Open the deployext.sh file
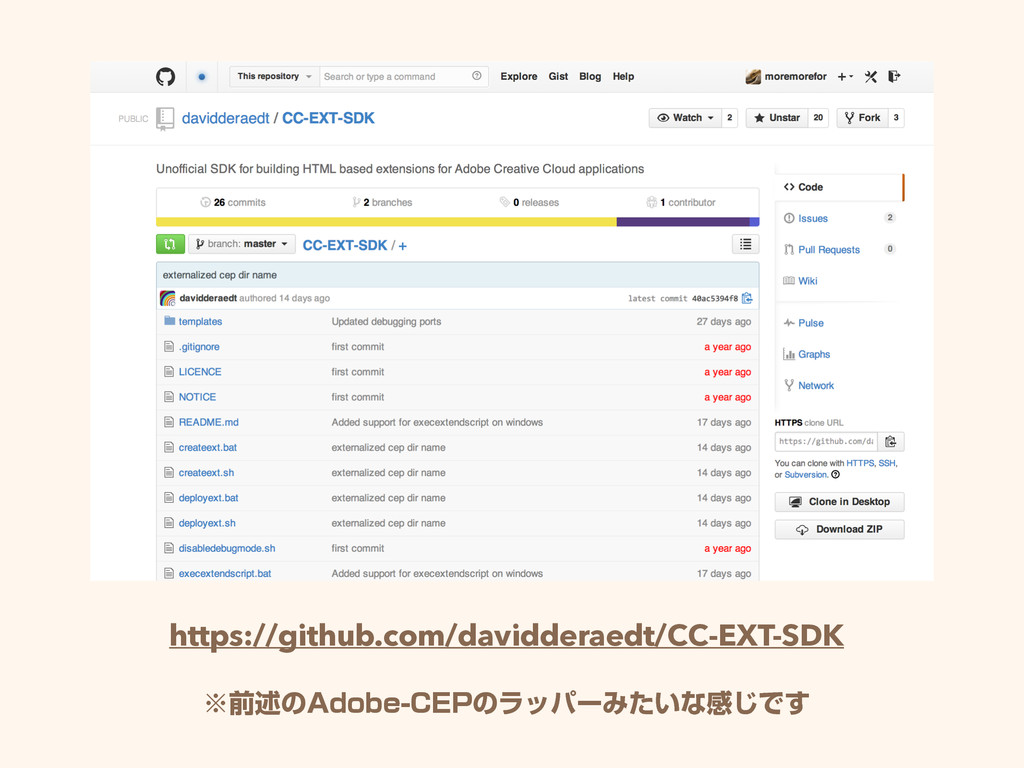This screenshot has width=1024, height=768. coord(207,523)
